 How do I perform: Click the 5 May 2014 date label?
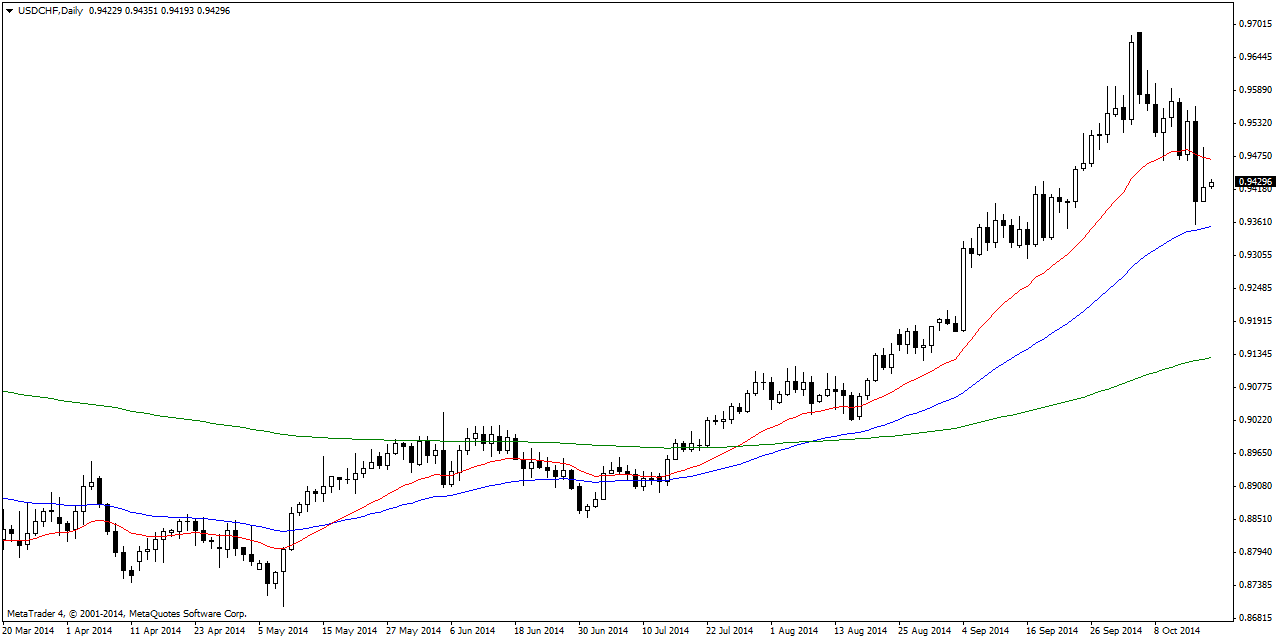point(283,631)
